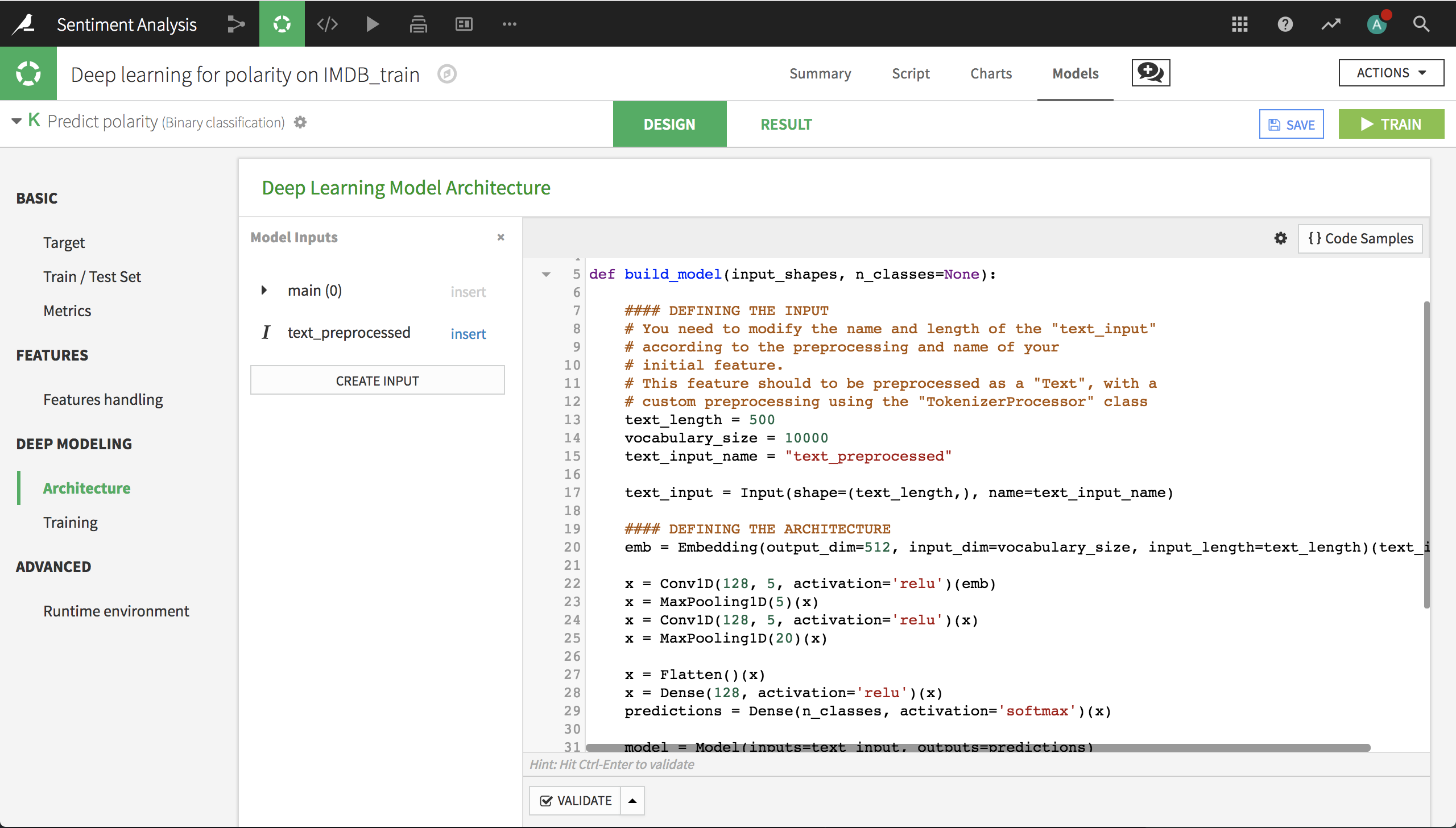The image size is (1456, 828).
Task: Click the comment/chat bubble icon
Action: (1150, 73)
